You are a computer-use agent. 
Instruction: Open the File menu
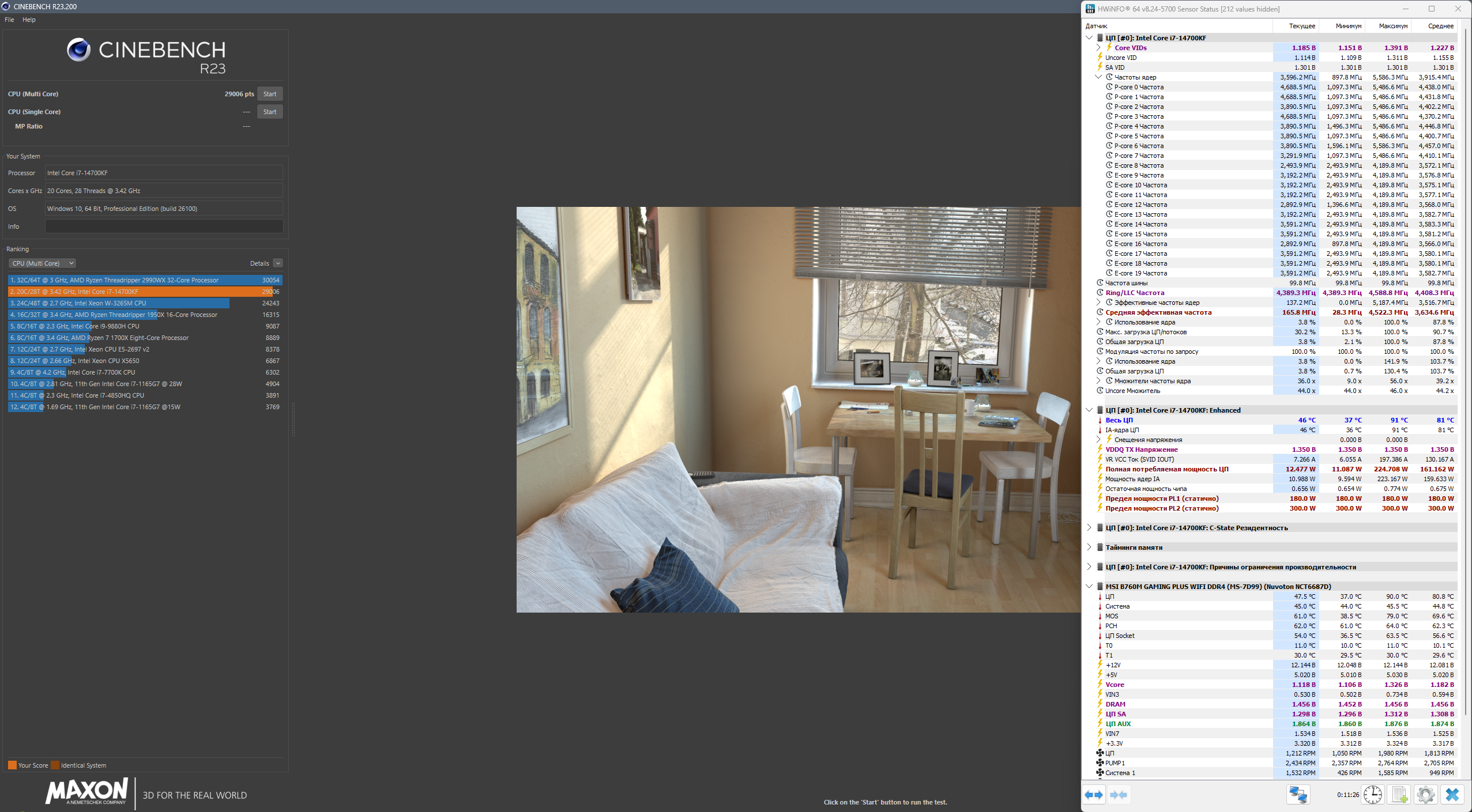pos(9,20)
